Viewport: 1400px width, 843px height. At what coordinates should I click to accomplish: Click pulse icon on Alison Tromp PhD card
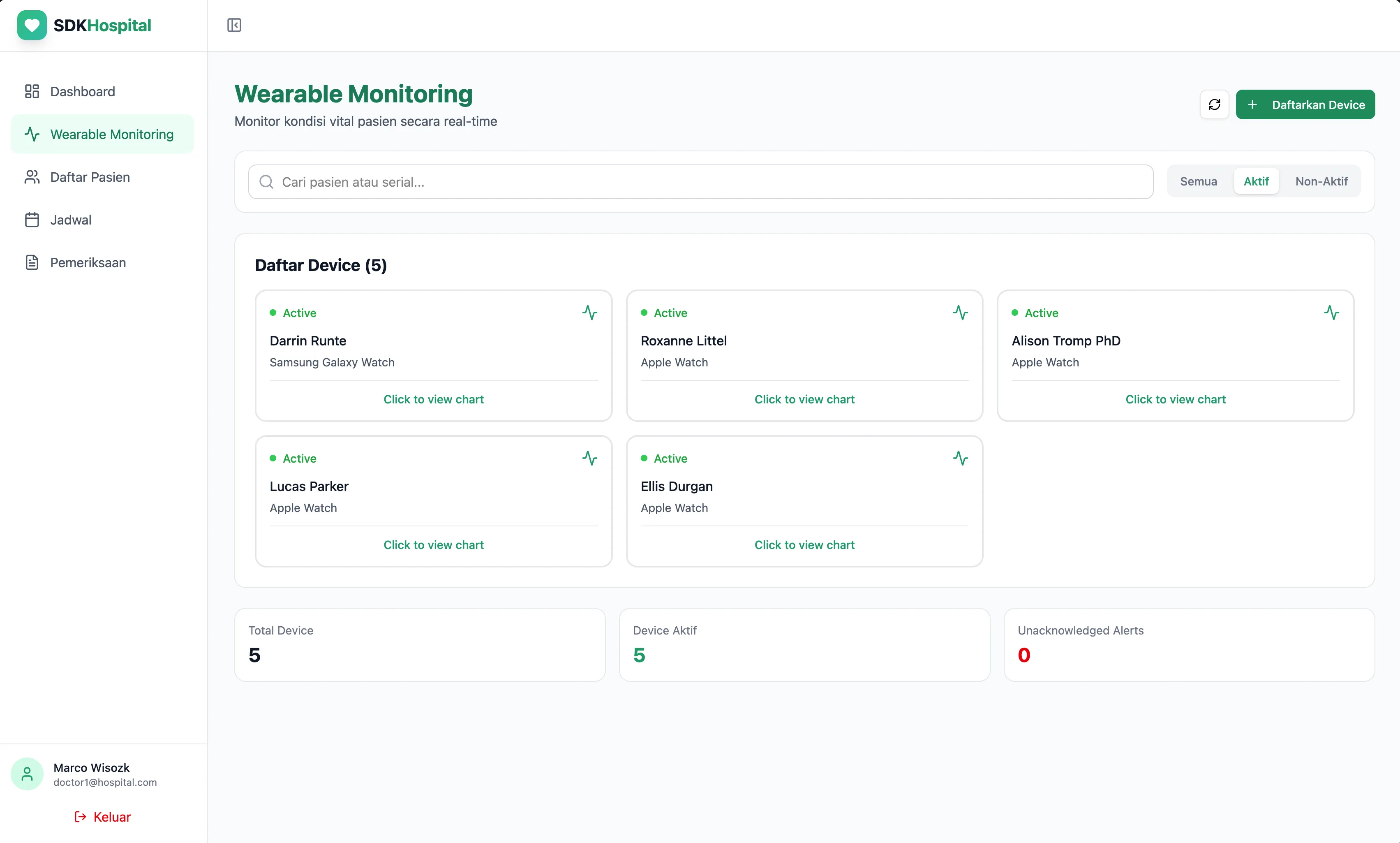tap(1331, 313)
